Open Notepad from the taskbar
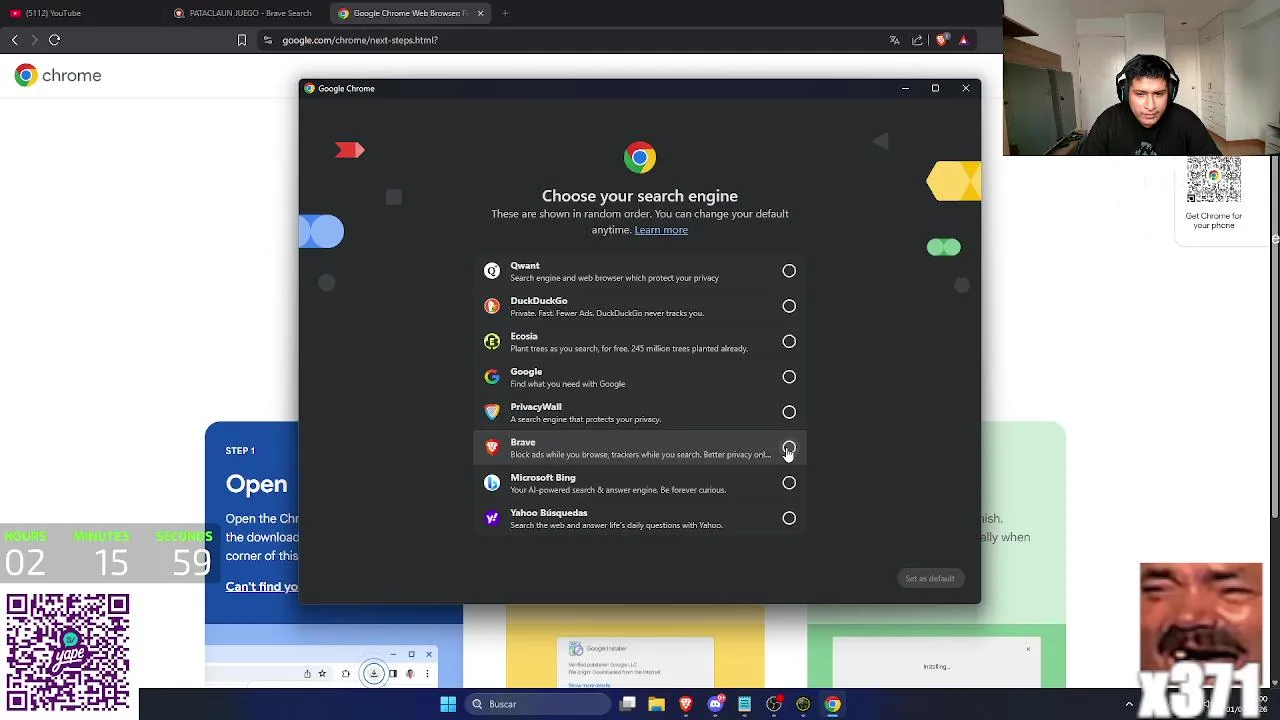Screen dimensions: 1280x720 744,704
